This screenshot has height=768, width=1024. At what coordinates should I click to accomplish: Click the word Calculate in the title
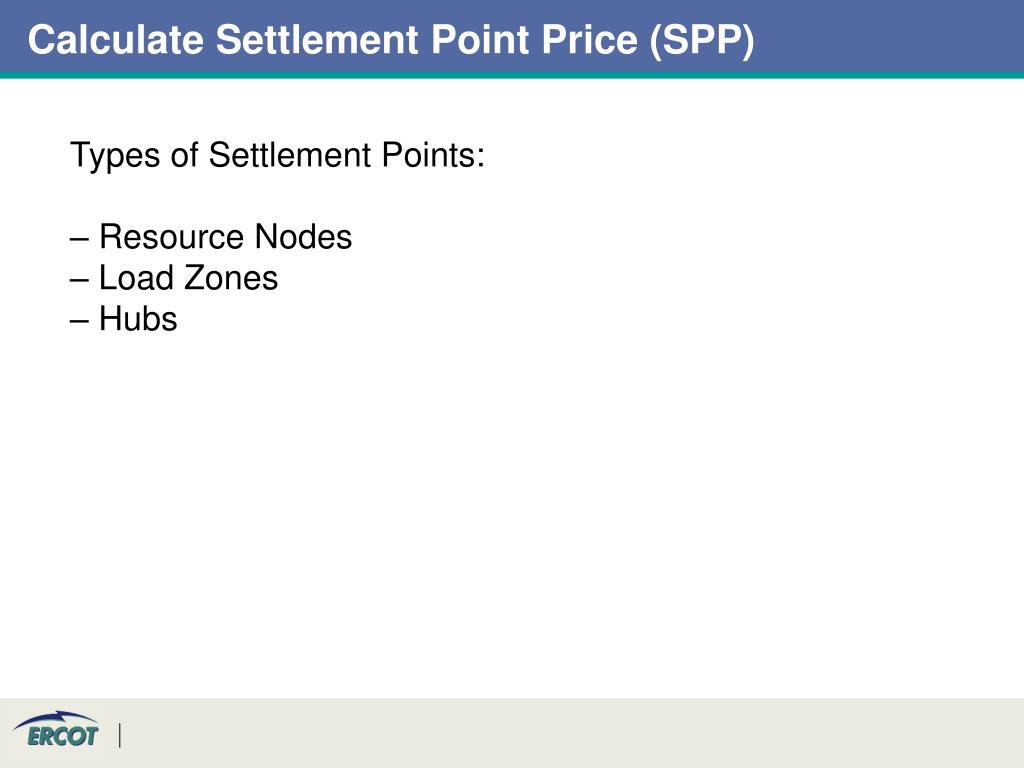click(116, 39)
